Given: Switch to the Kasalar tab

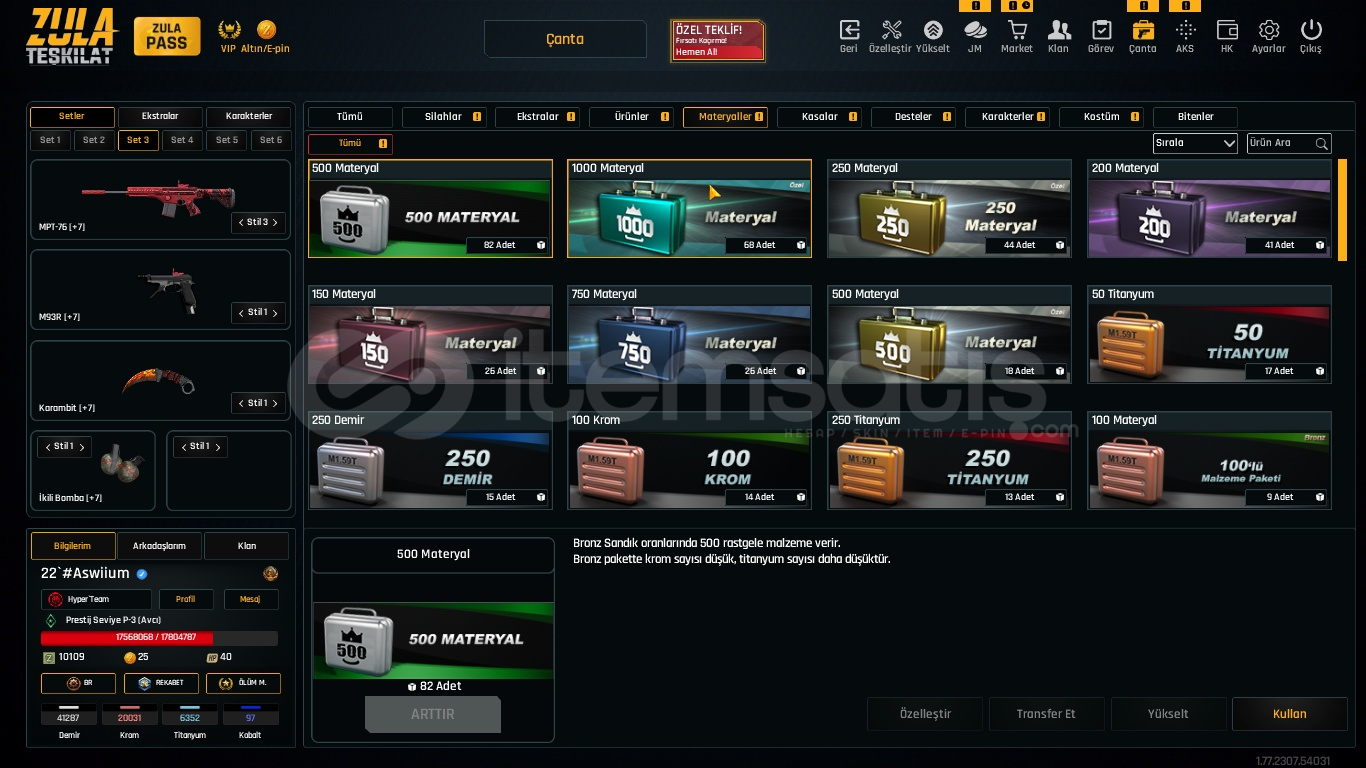Looking at the screenshot, I should [x=820, y=117].
